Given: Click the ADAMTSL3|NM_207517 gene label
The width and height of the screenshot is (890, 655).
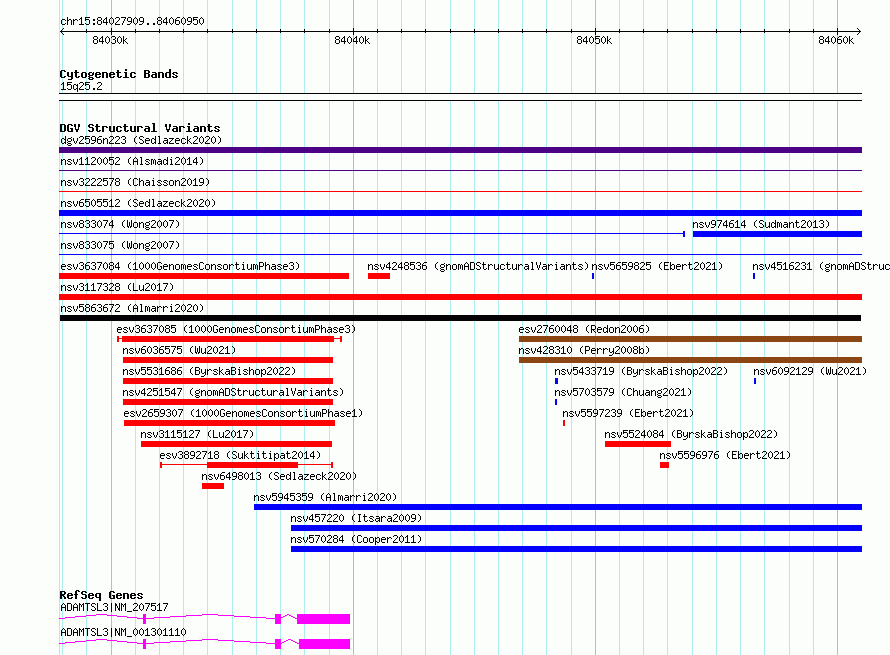Looking at the screenshot, I should point(114,607).
